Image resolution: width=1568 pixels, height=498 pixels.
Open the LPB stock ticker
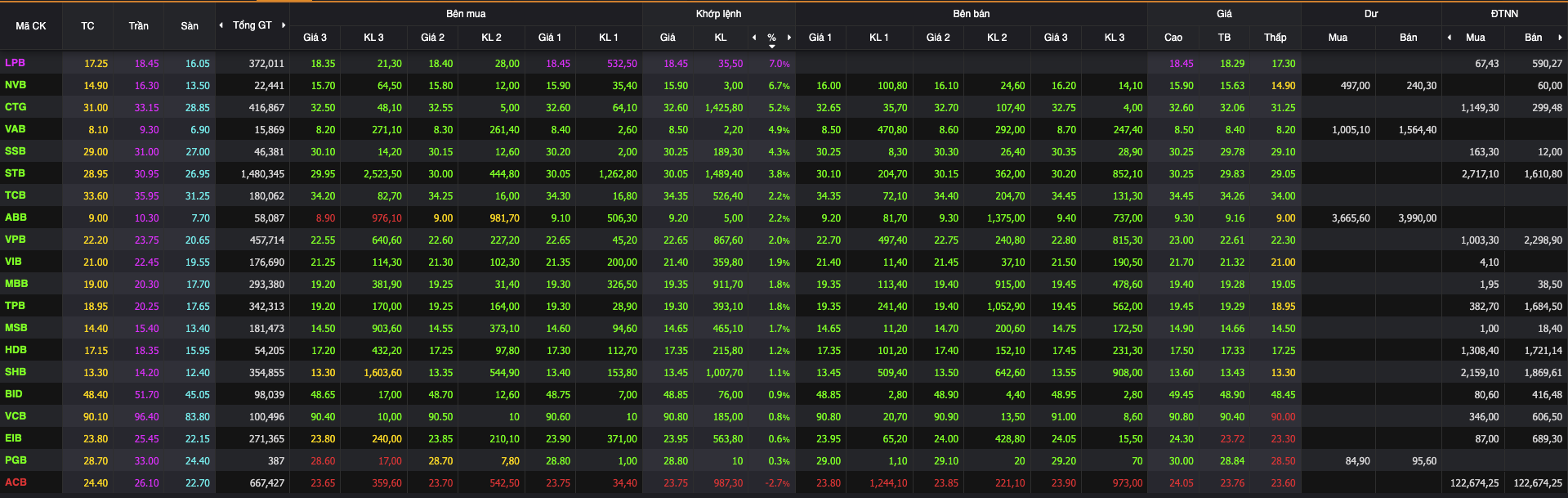pos(15,63)
